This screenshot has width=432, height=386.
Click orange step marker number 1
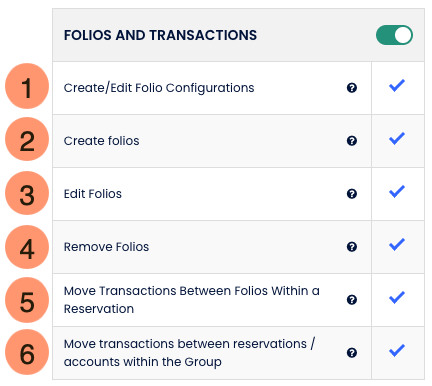pyautogui.click(x=27, y=86)
